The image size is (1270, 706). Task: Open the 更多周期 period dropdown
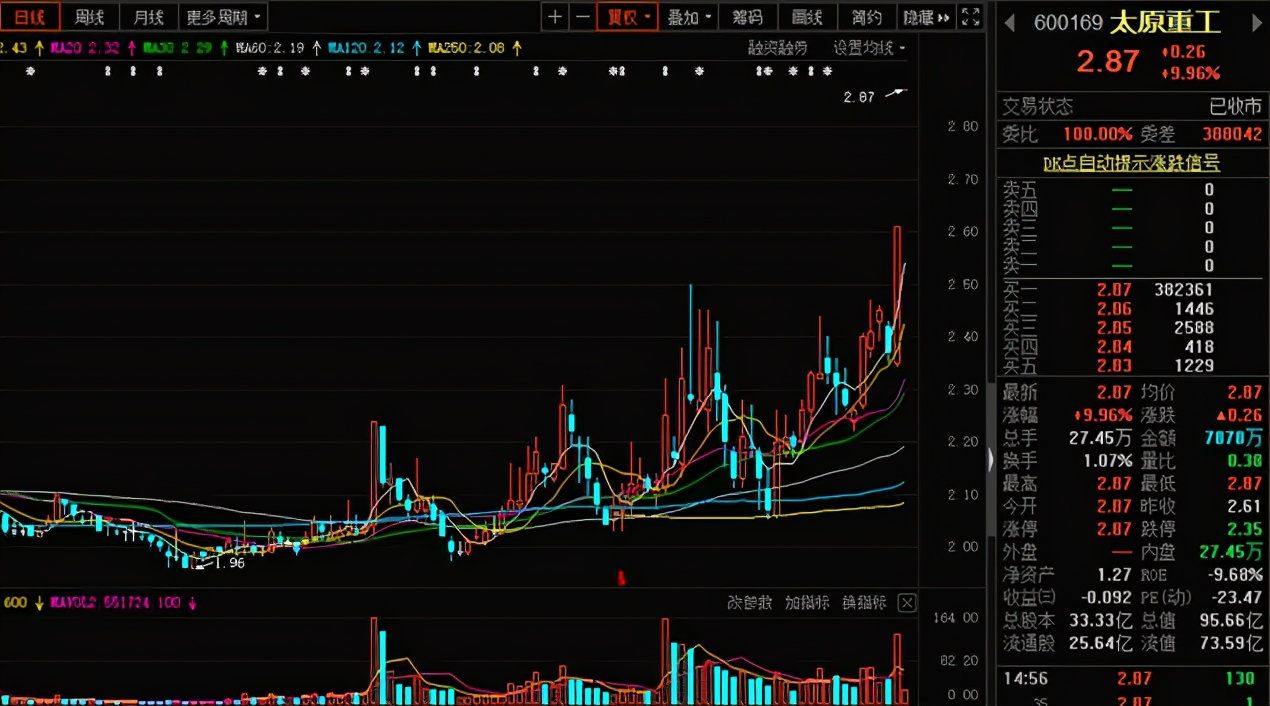[x=224, y=17]
